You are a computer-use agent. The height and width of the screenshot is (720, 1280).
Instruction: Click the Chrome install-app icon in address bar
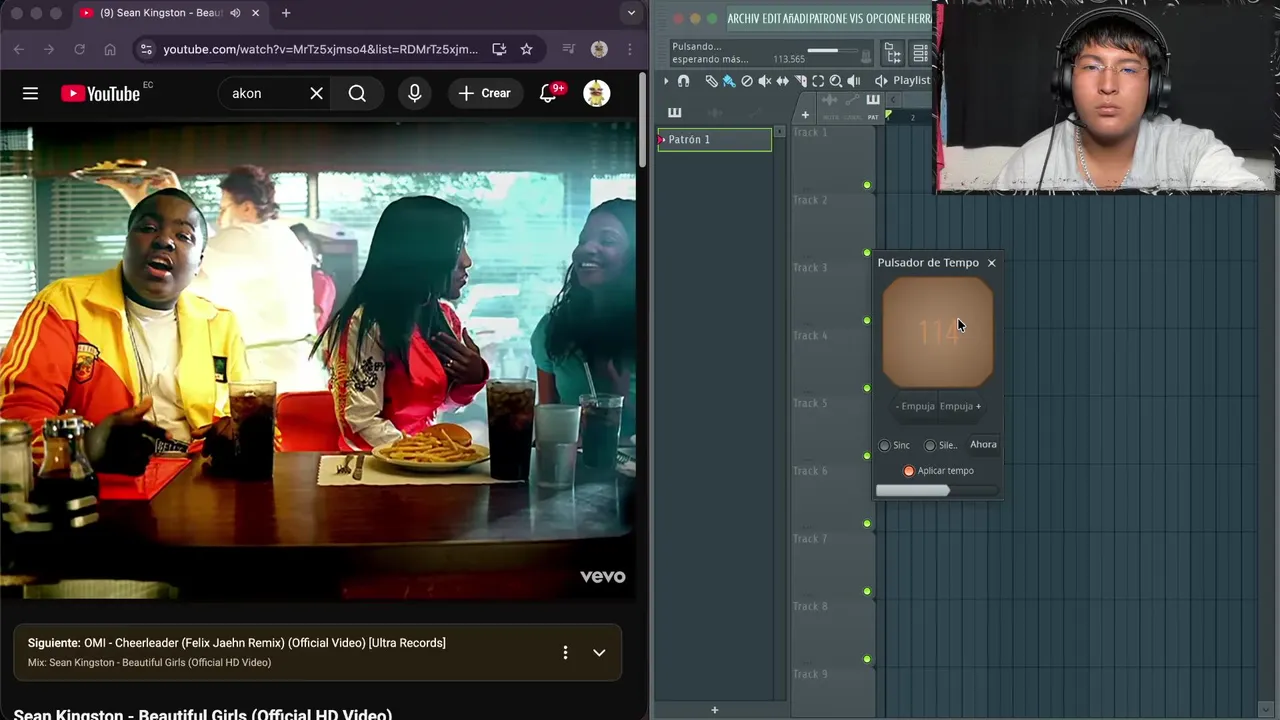(499, 49)
